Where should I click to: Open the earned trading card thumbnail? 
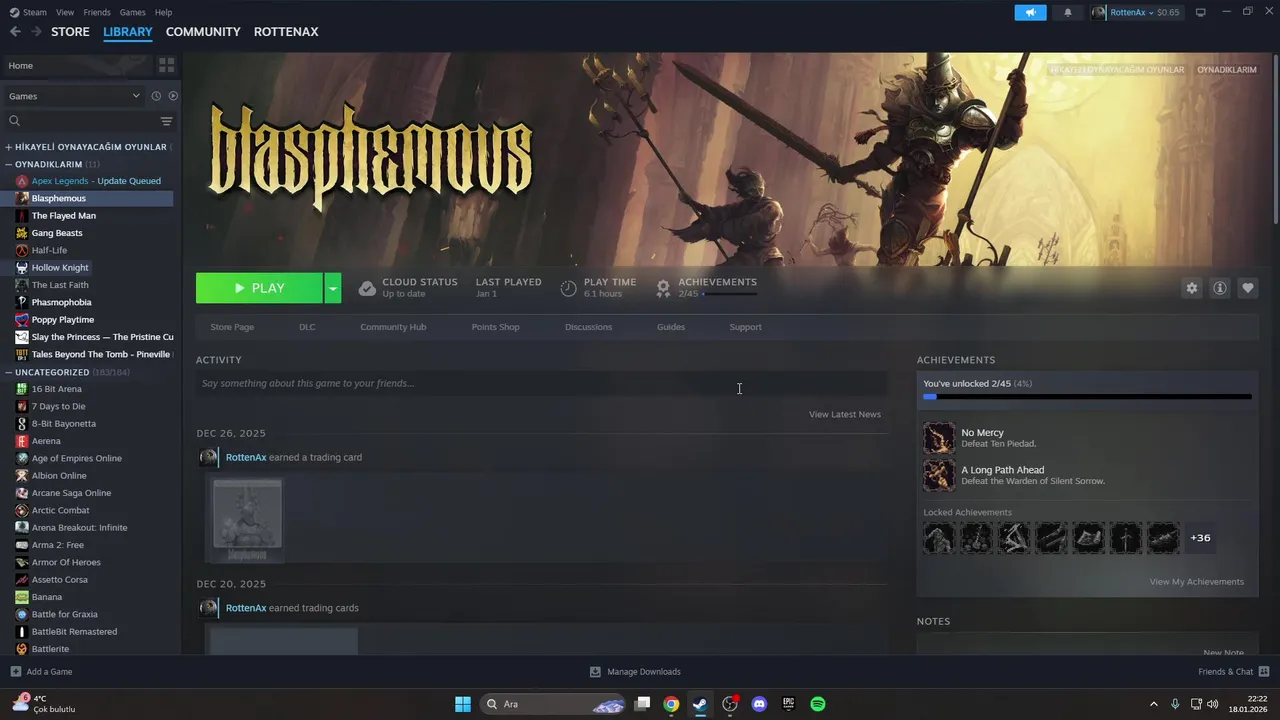click(x=245, y=518)
